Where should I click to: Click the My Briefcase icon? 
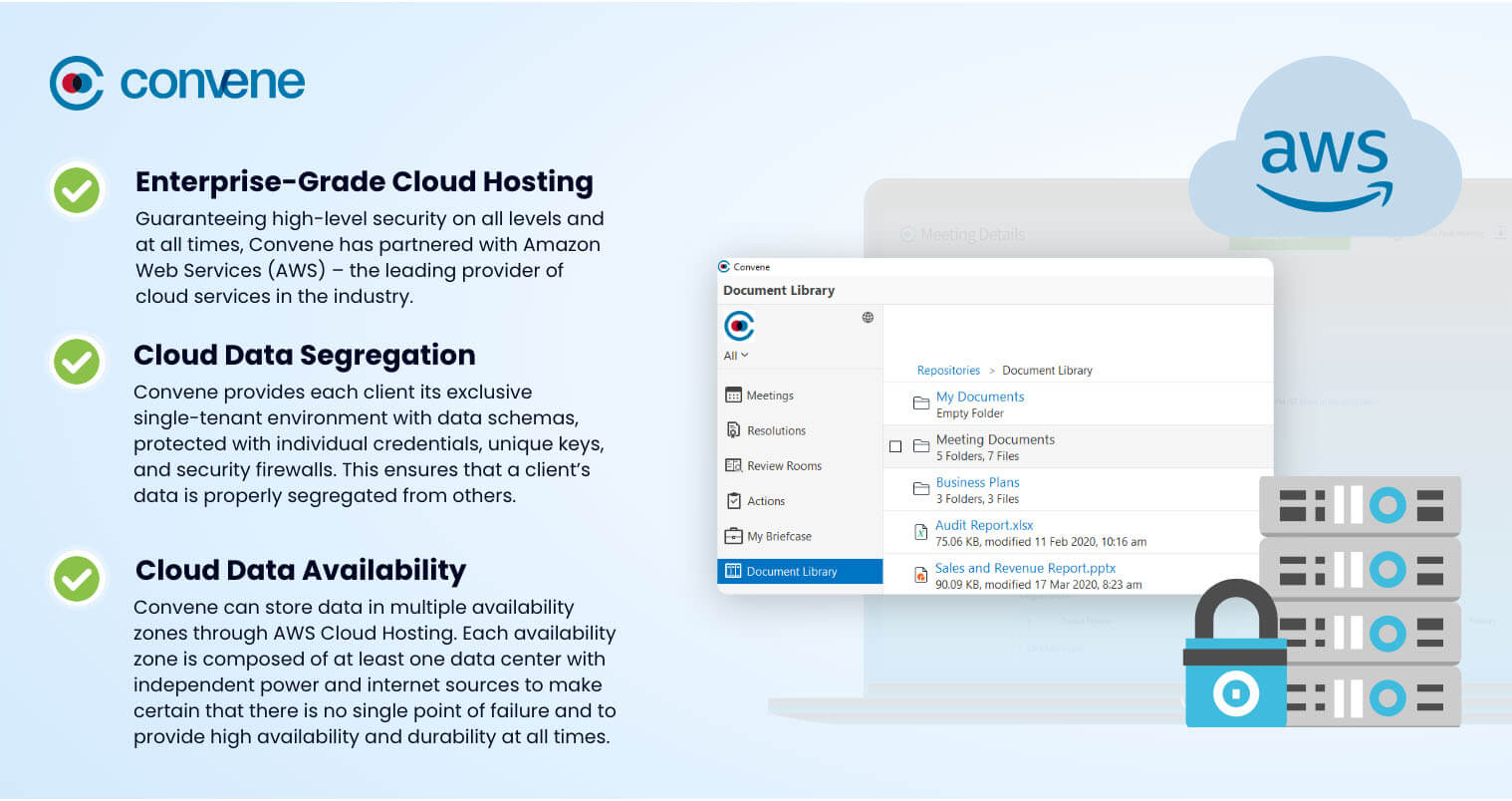732,536
